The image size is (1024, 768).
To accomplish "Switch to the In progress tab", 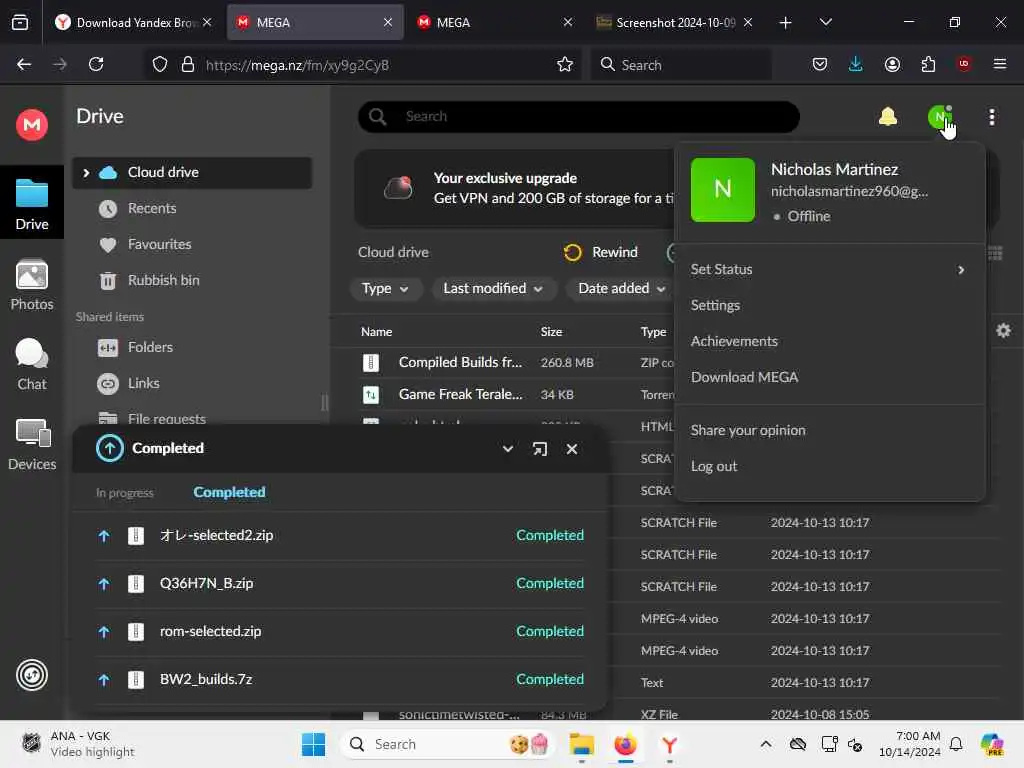I will coord(125,492).
